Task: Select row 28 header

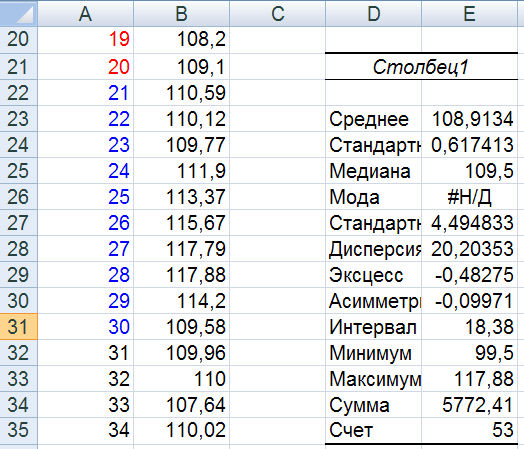Action: point(18,249)
